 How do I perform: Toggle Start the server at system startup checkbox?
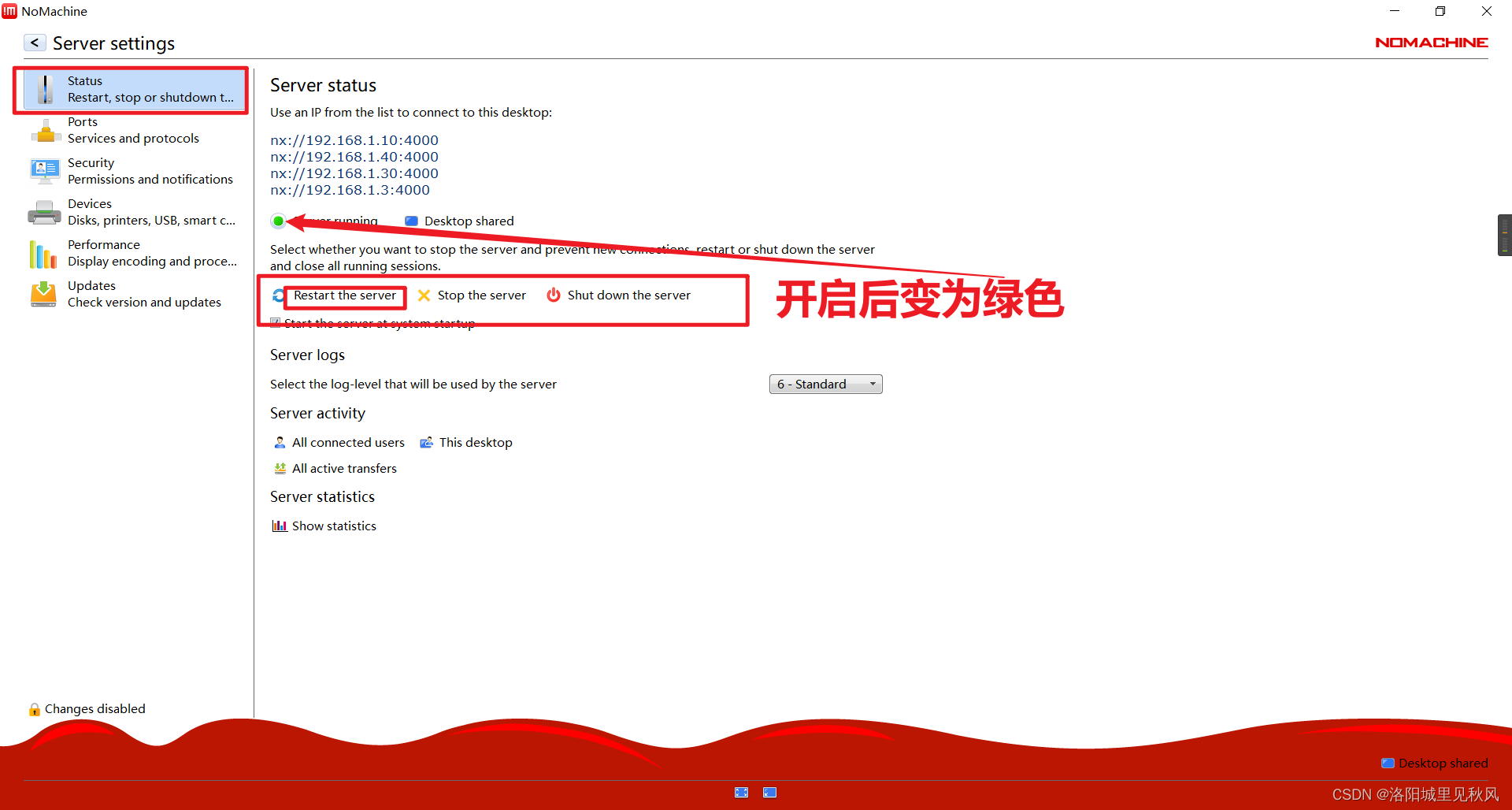[276, 323]
